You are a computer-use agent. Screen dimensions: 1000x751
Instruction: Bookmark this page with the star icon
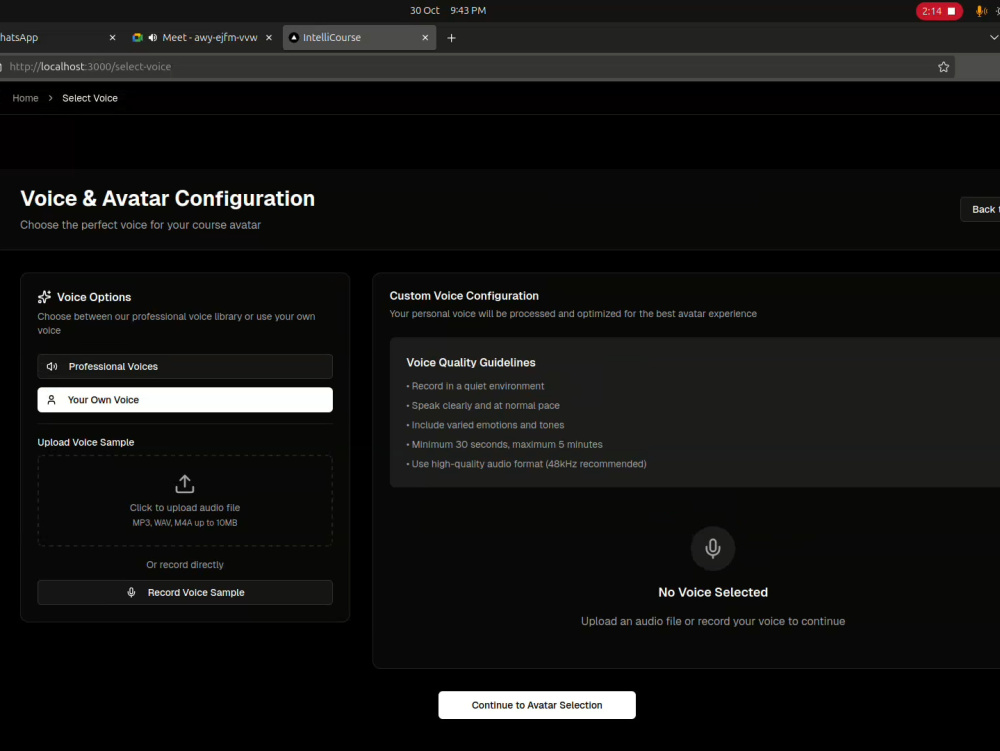(x=943, y=67)
